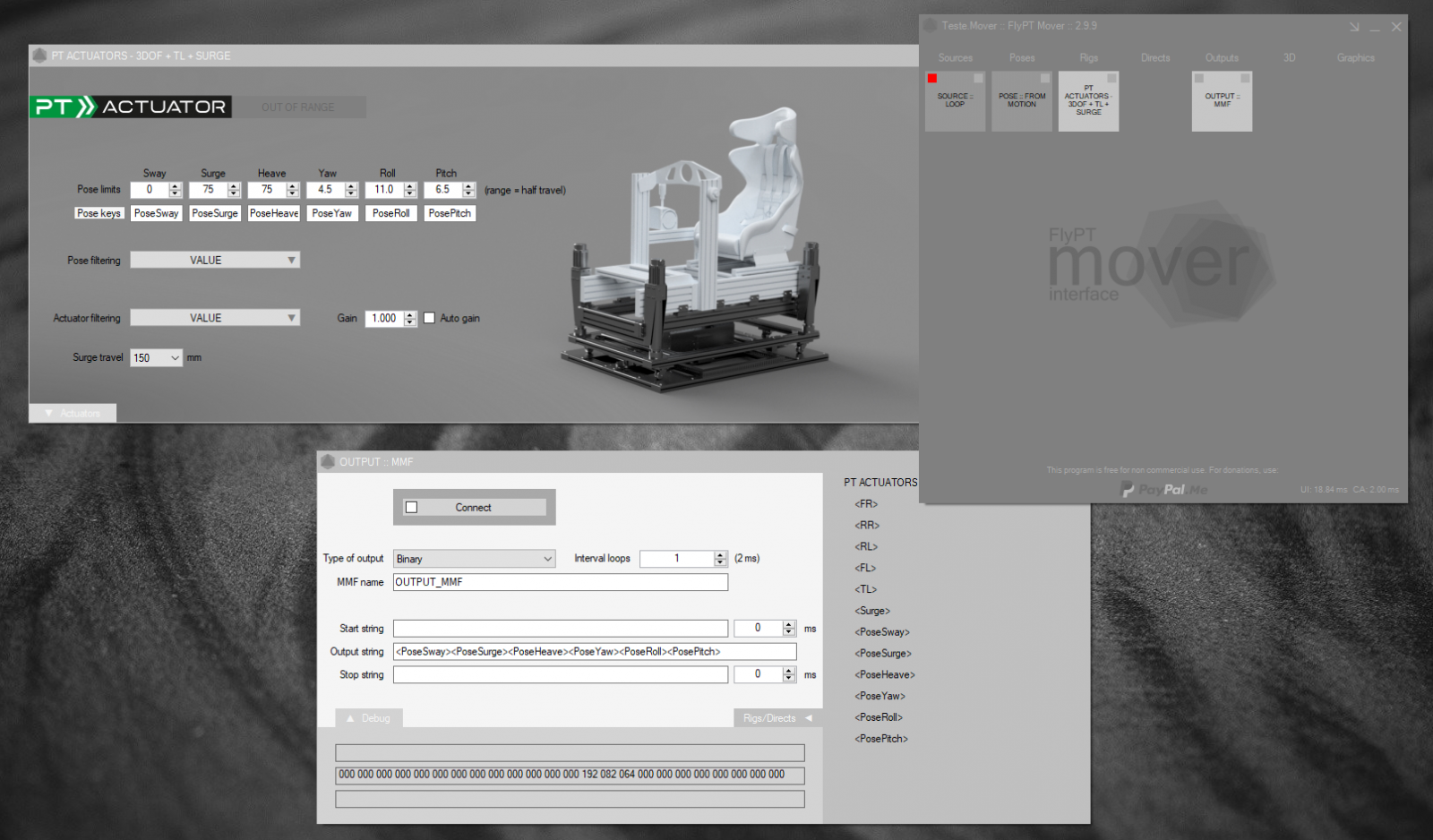
Task: Click the PT ACTUATORS window title icon
Action: point(39,56)
